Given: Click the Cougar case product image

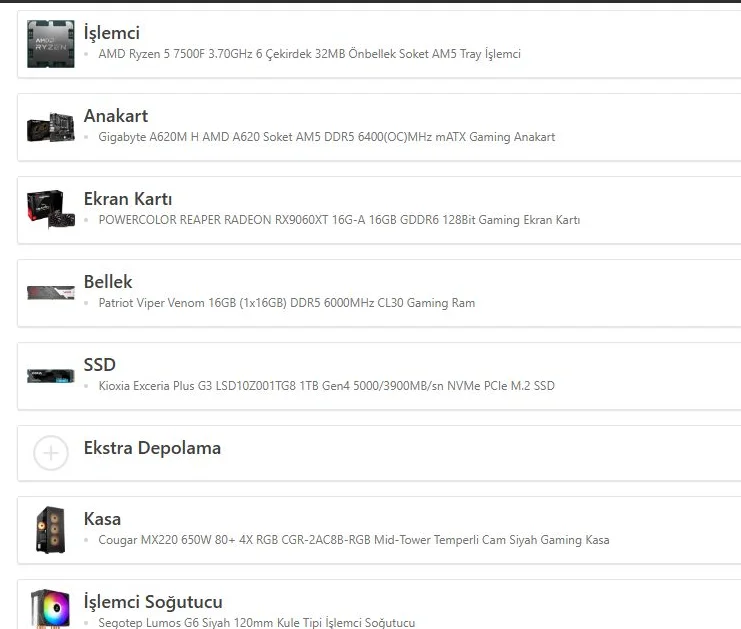Looking at the screenshot, I should pos(50,529).
